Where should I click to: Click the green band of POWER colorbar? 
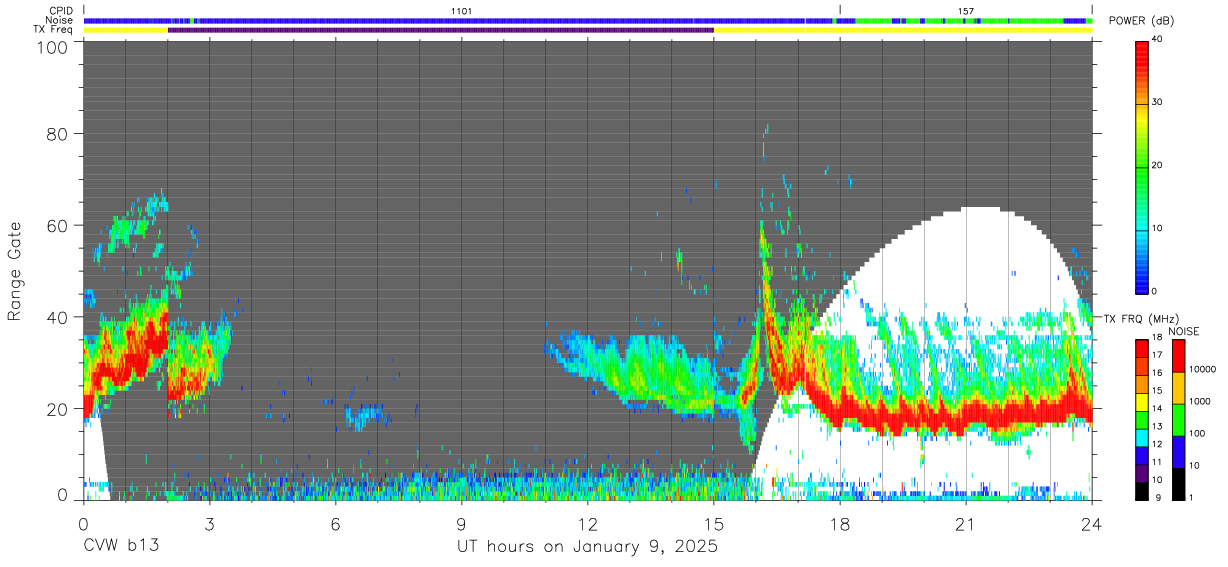pos(1142,170)
